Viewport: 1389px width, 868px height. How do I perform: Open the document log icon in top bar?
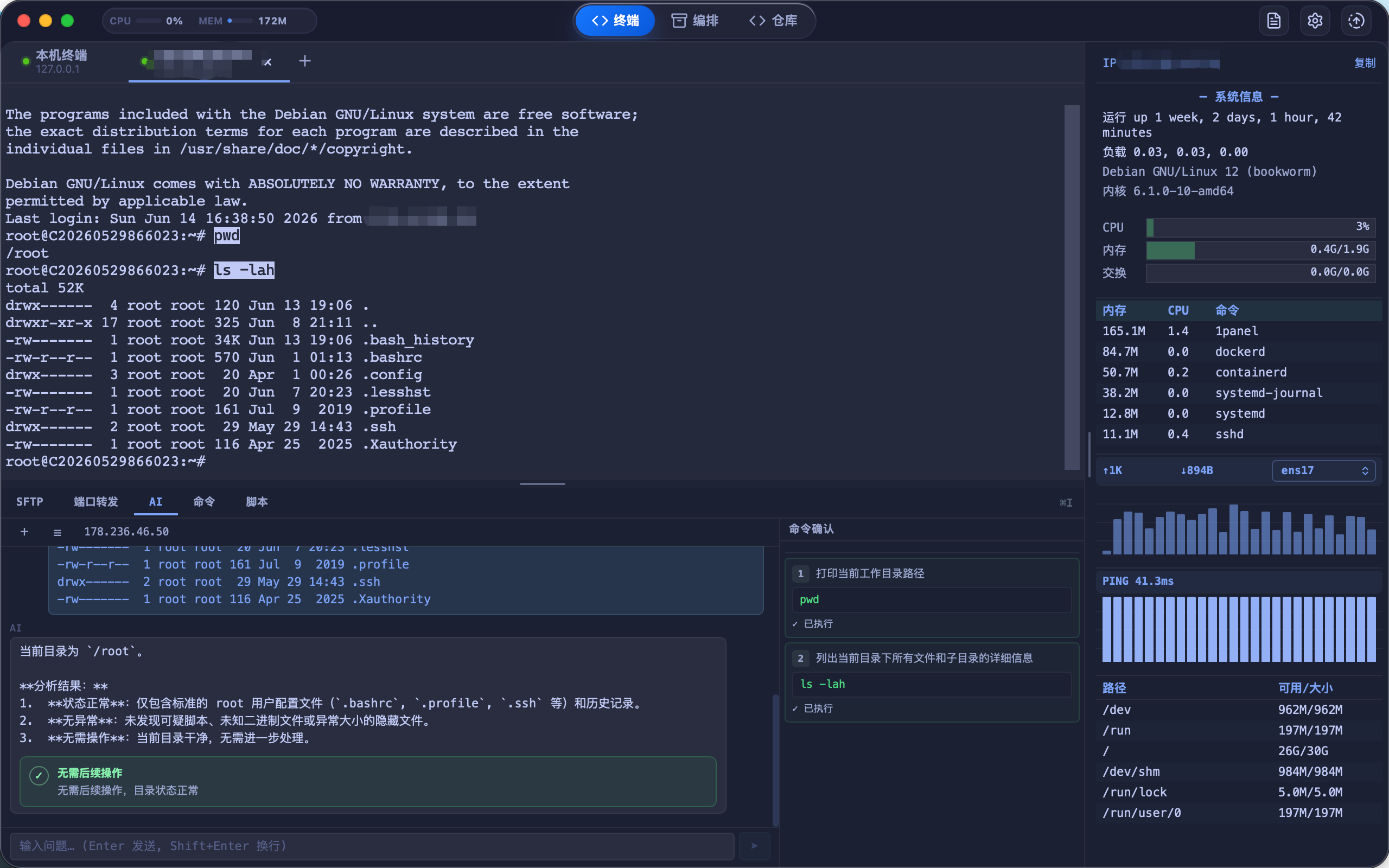[x=1273, y=21]
